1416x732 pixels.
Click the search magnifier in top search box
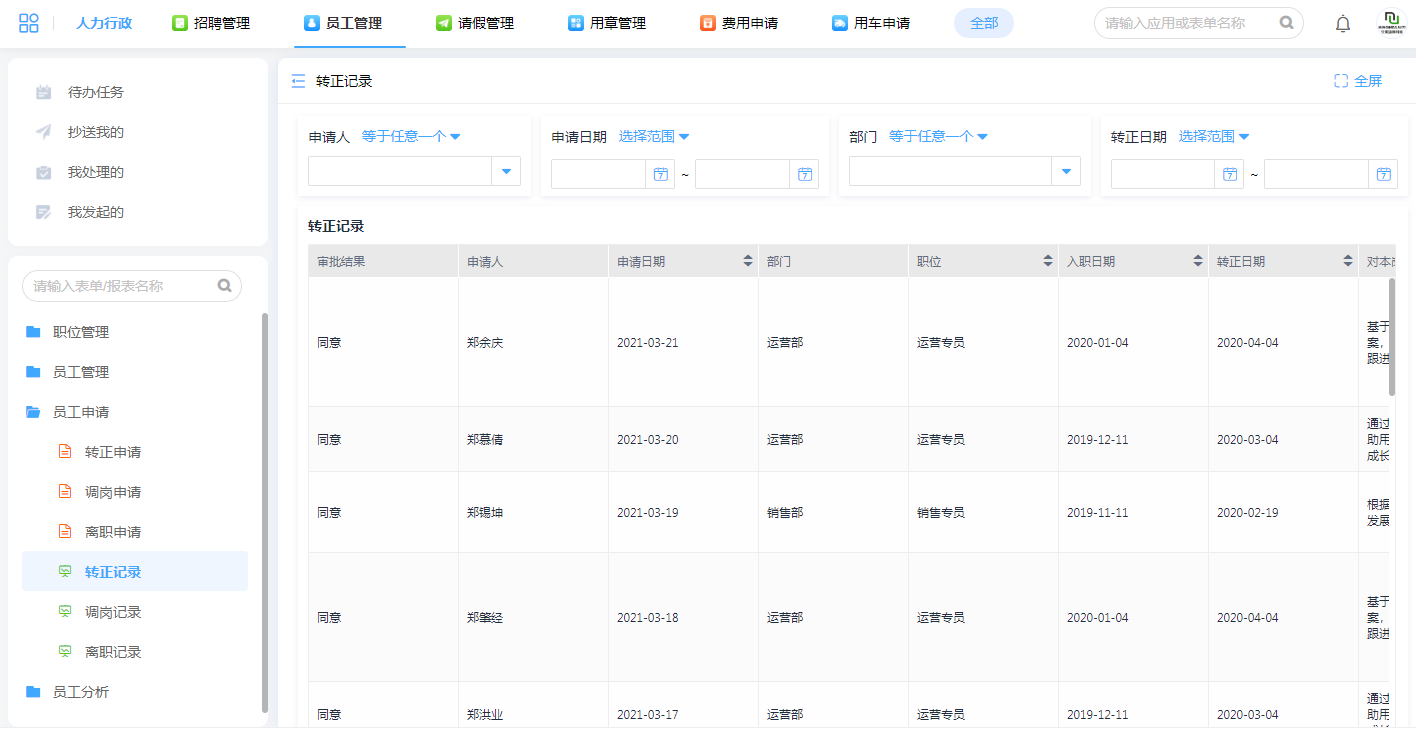tap(1287, 23)
